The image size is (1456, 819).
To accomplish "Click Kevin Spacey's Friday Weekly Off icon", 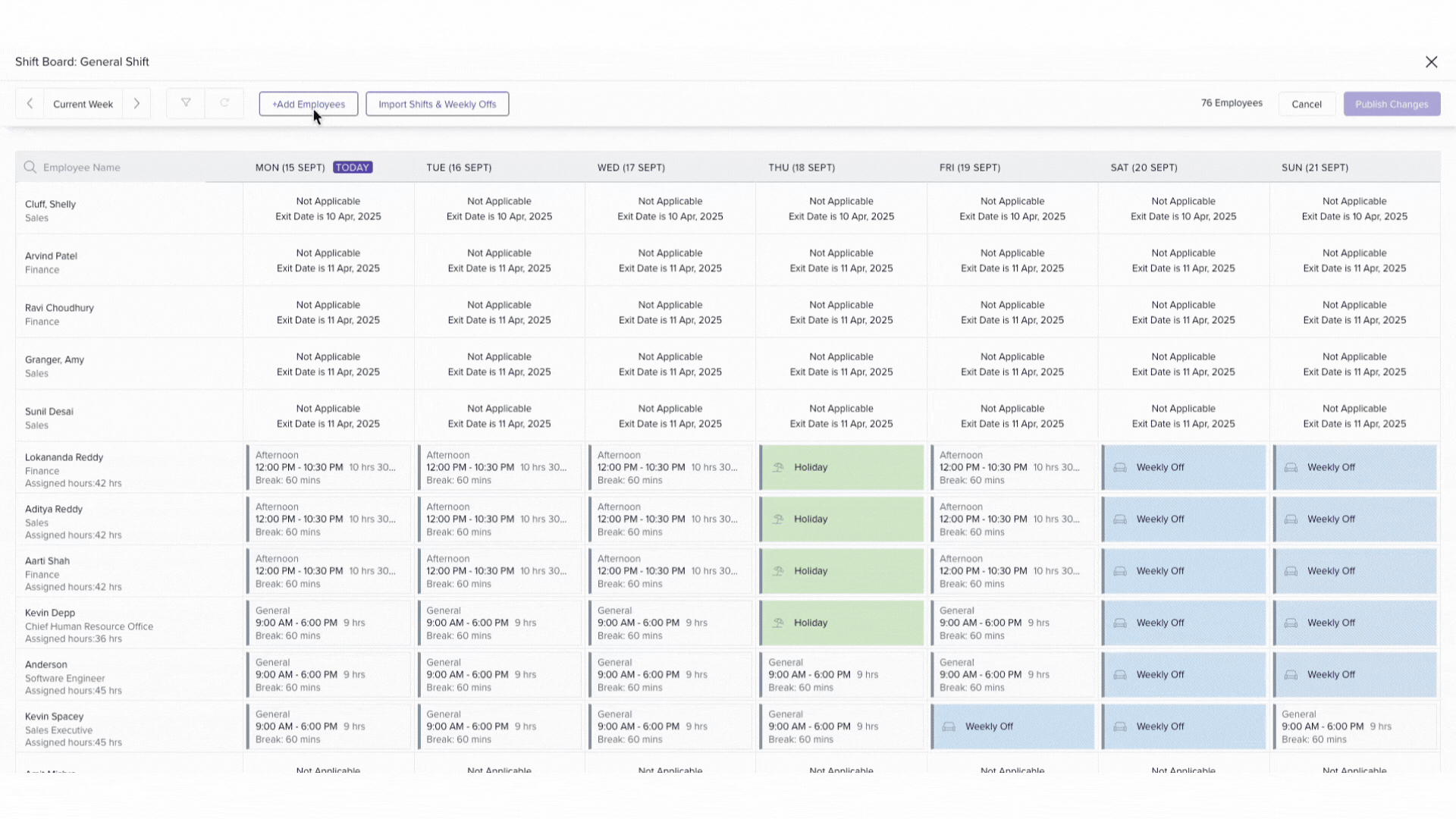I will point(949,726).
